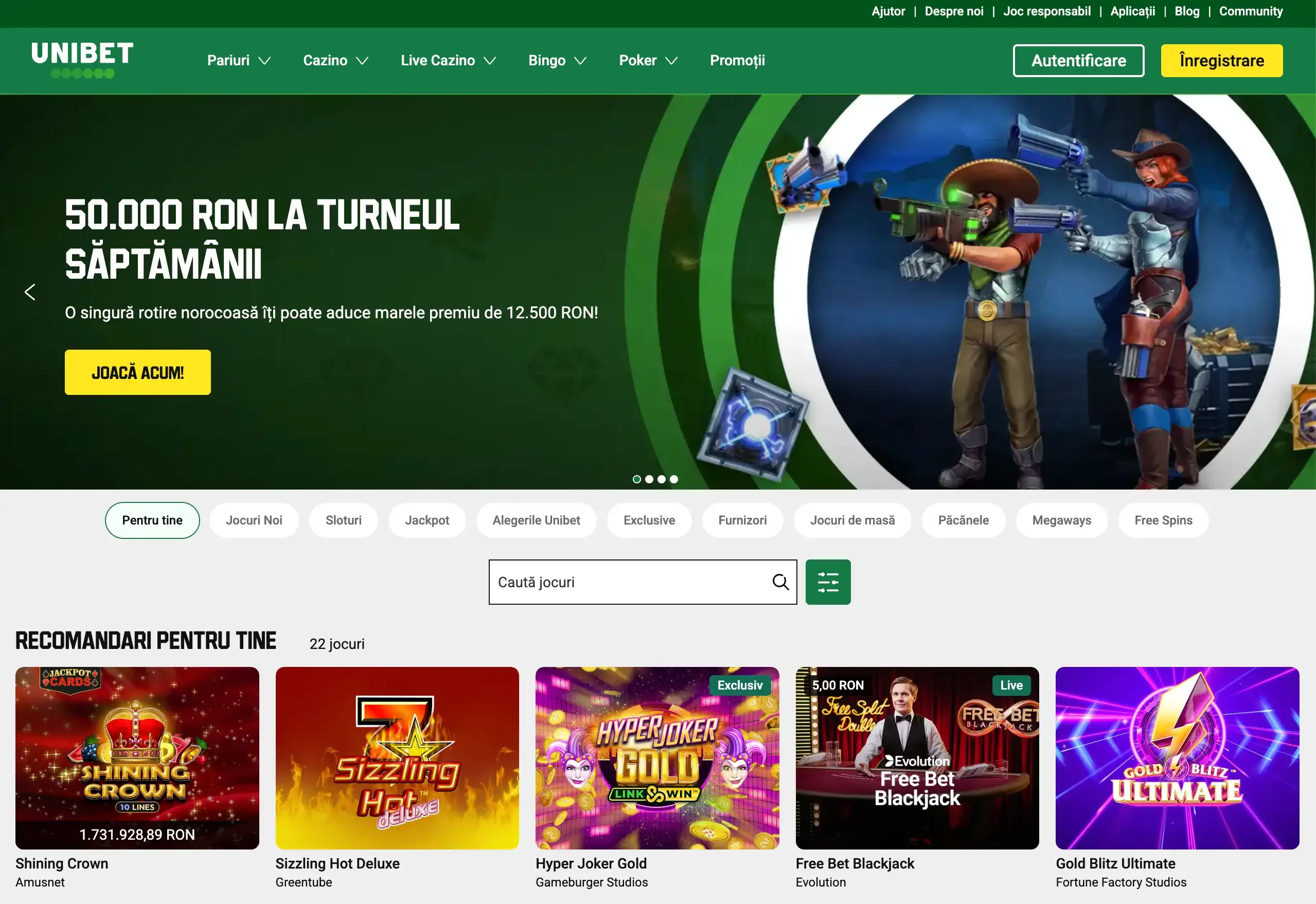1316x904 pixels.
Task: Open the Promoții menu item
Action: click(x=737, y=60)
